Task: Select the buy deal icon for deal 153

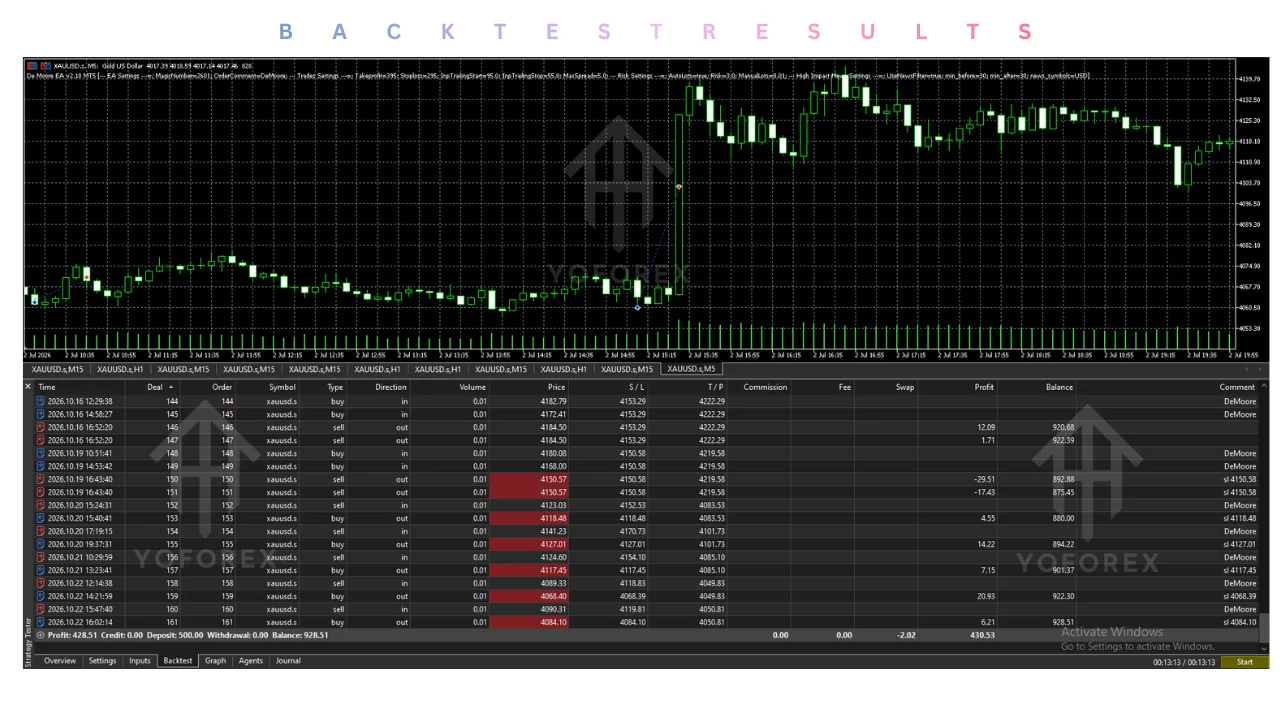Action: (x=40, y=518)
